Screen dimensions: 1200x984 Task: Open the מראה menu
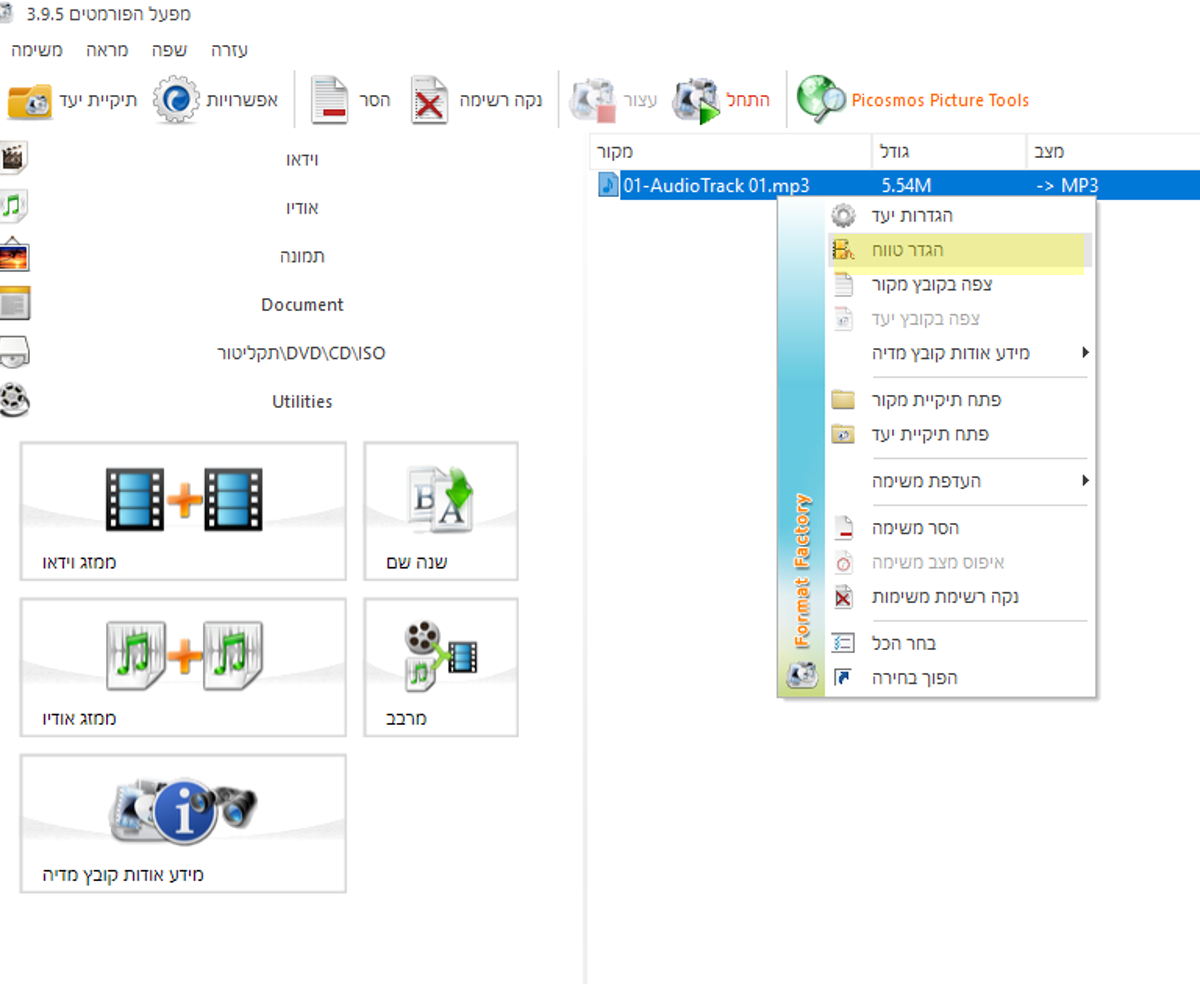point(106,50)
